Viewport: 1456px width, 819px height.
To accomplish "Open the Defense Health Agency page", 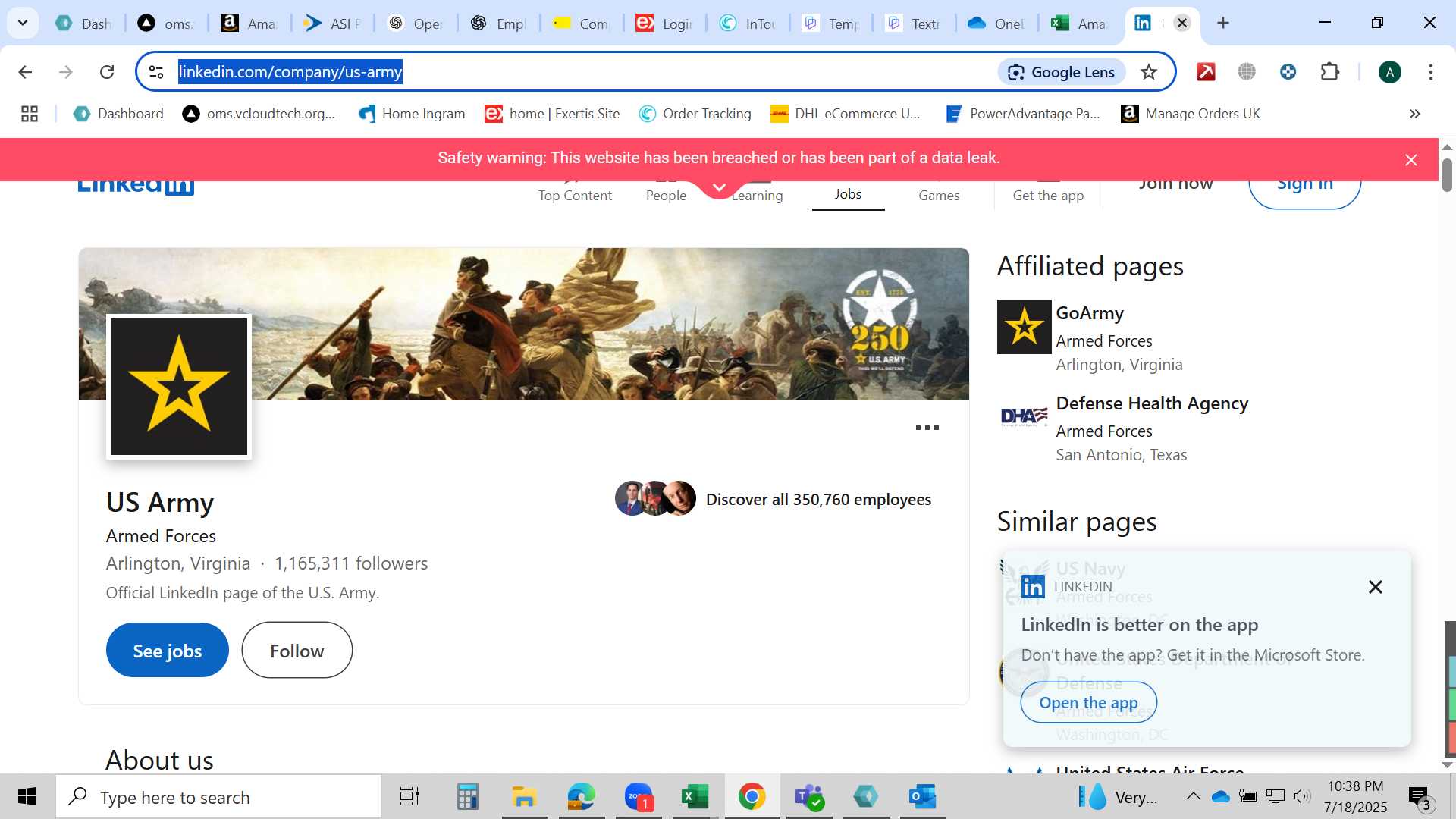I will point(1152,403).
